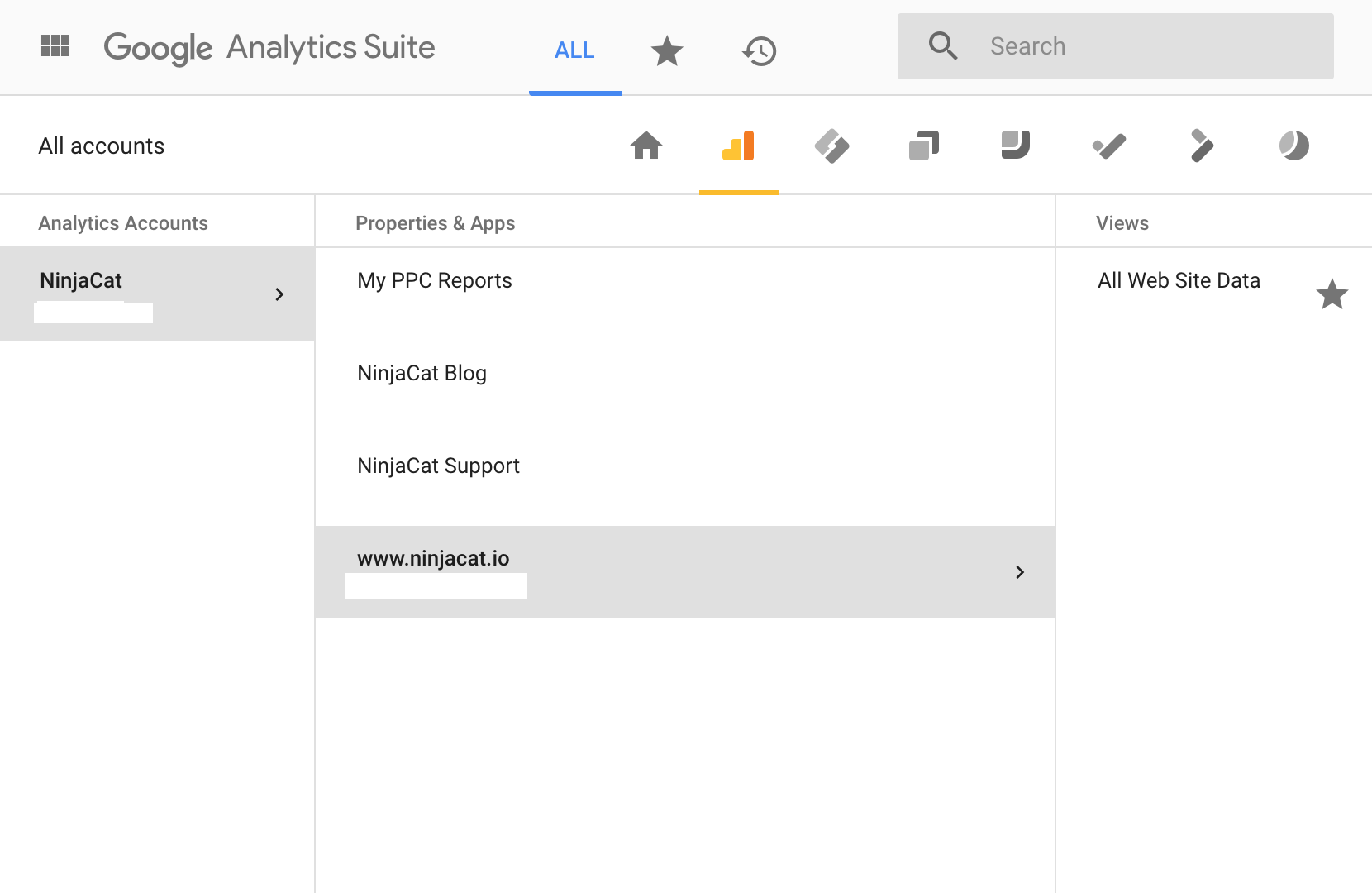Screen dimensions: 1372x893
Task: Select the Audience Center product icon
Action: coord(1293,146)
